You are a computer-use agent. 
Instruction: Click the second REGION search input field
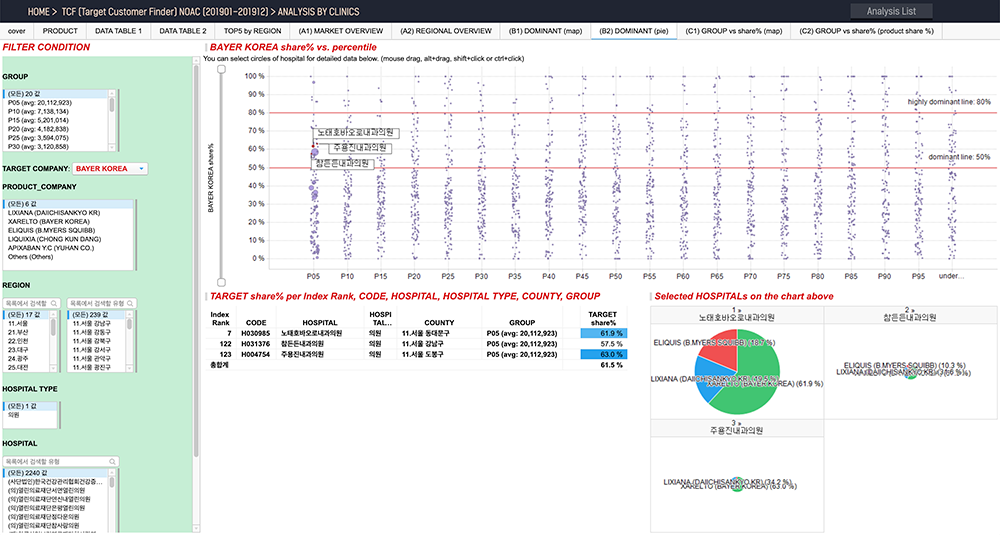[x=101, y=304]
